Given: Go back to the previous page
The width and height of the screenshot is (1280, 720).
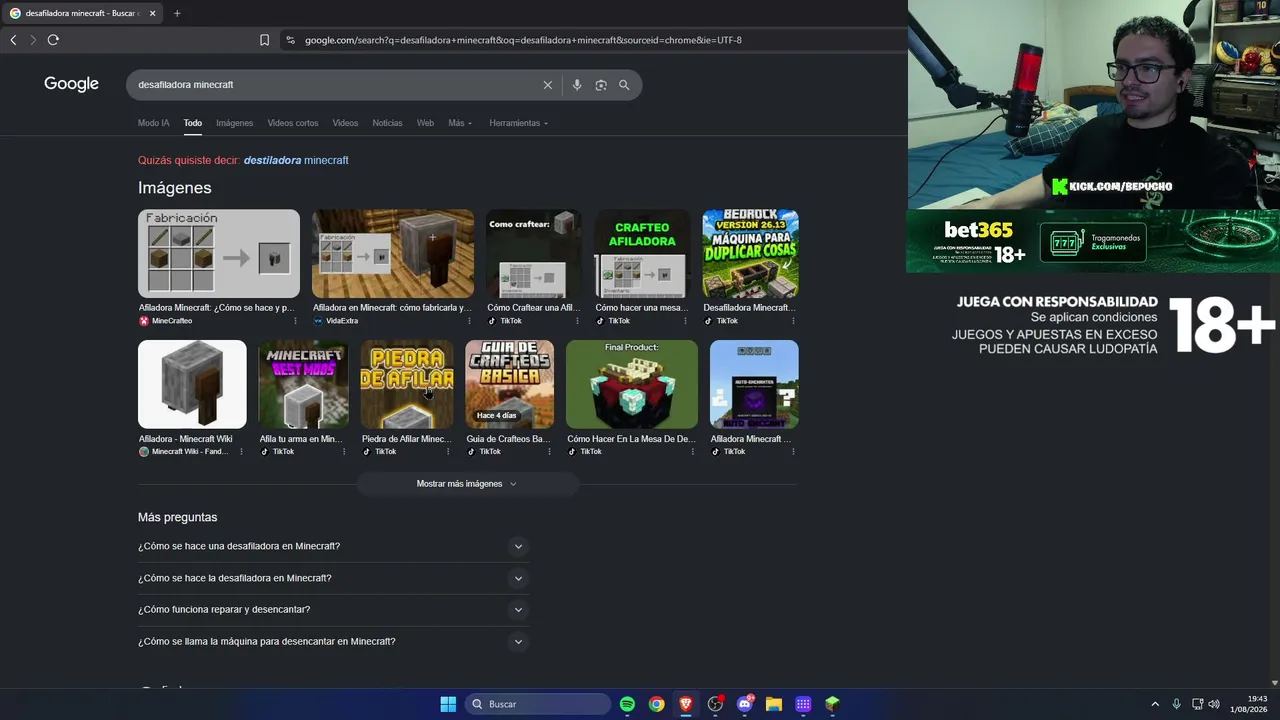Looking at the screenshot, I should tap(13, 40).
